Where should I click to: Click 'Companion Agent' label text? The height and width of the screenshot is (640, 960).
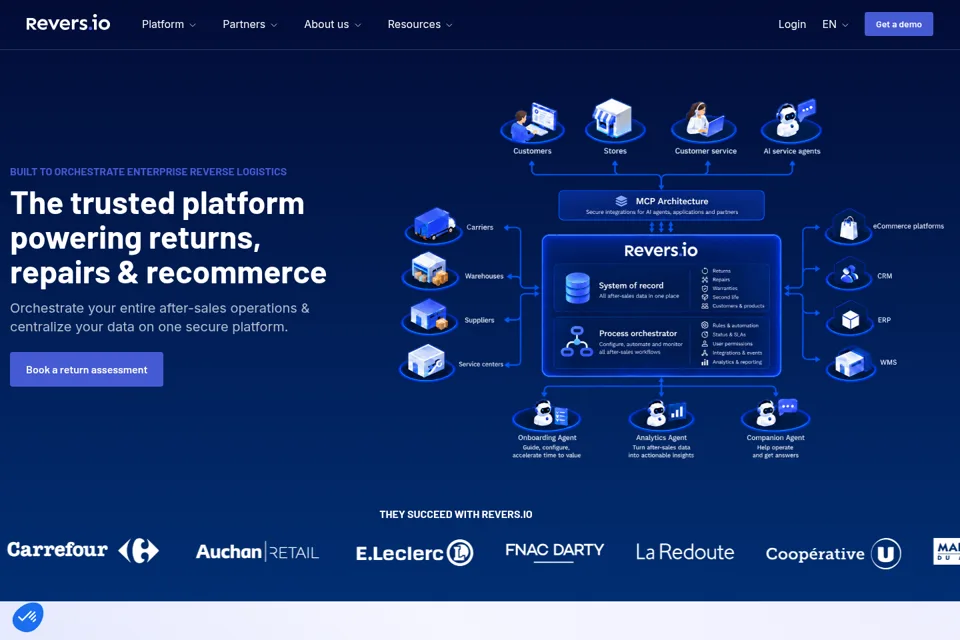click(775, 437)
